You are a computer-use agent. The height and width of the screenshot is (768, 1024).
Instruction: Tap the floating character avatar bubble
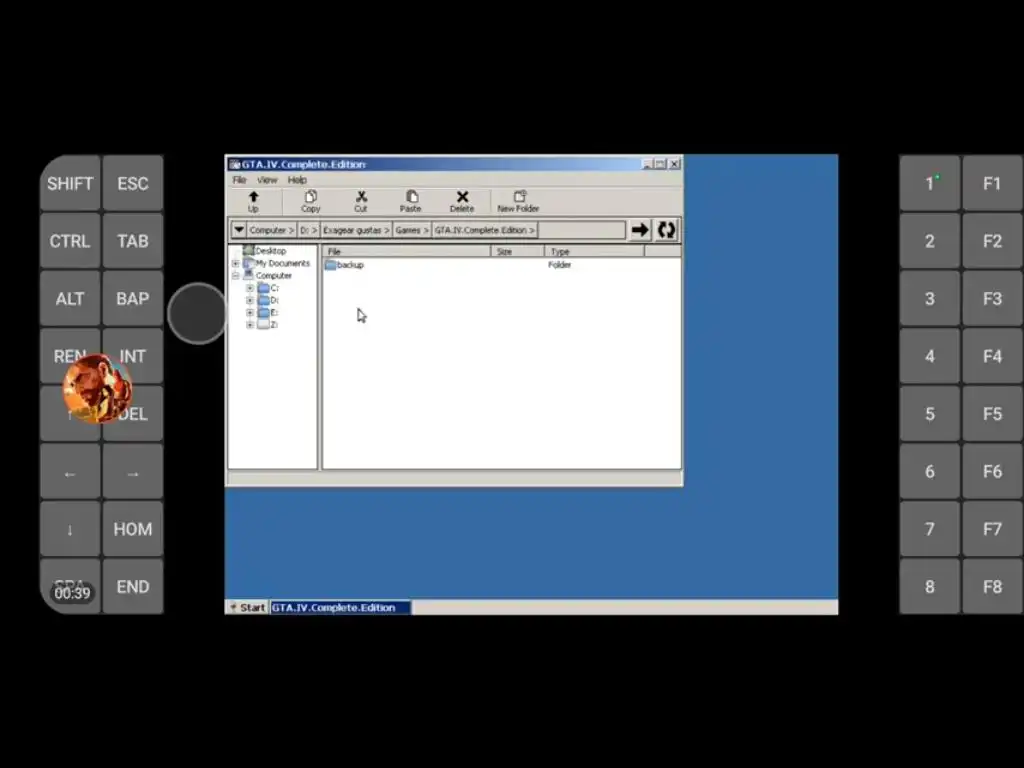click(97, 389)
